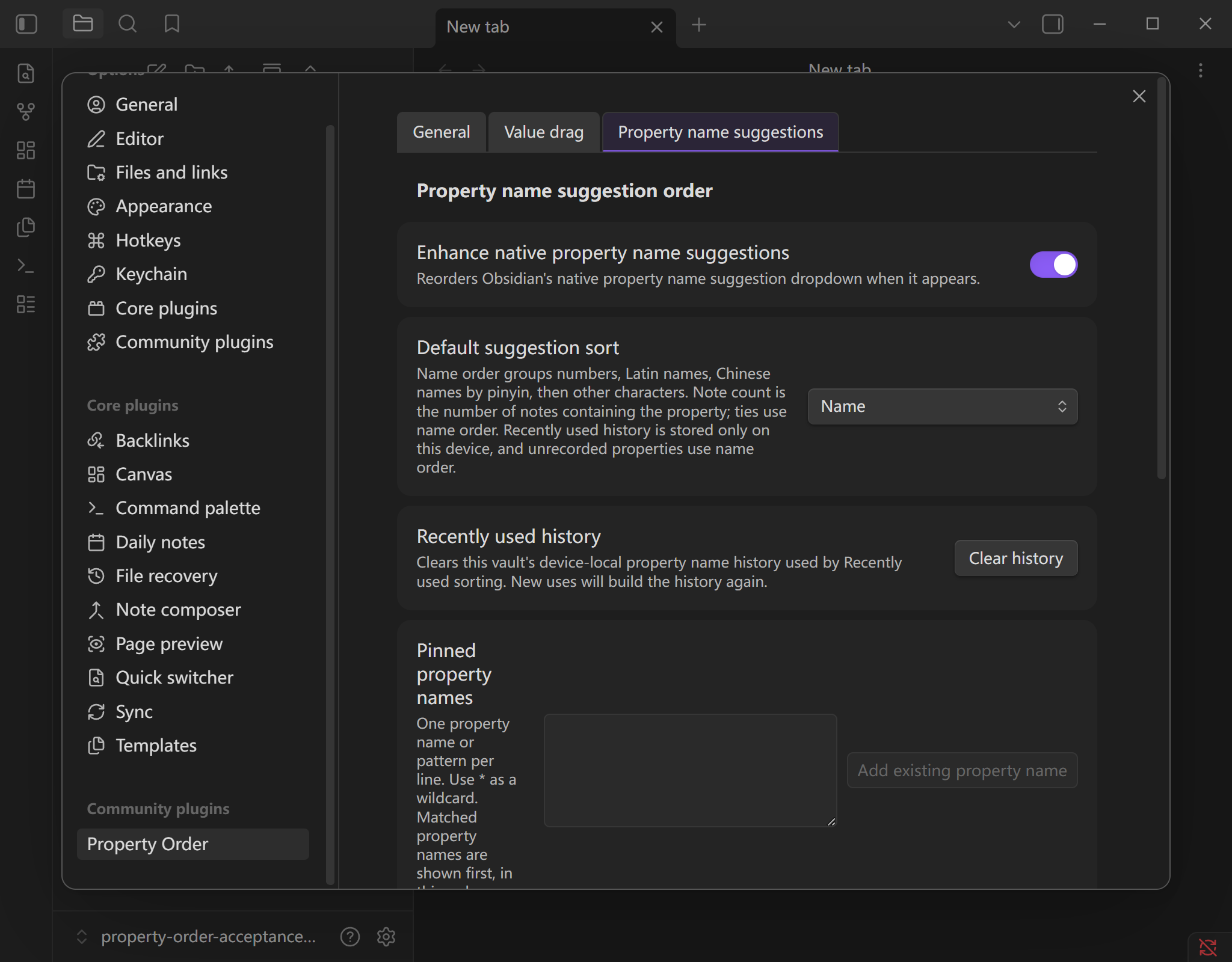This screenshot has width=1232, height=962.
Task: Create new canvas ribbon icon
Action: 26,150
